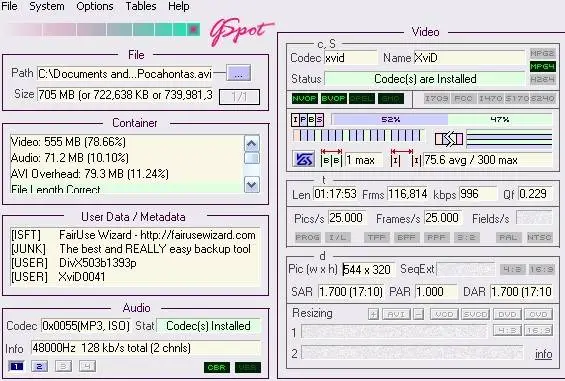Screen dimensions: 565x381
Task: Toggle the PROG scan indicator
Action: (x=307, y=238)
